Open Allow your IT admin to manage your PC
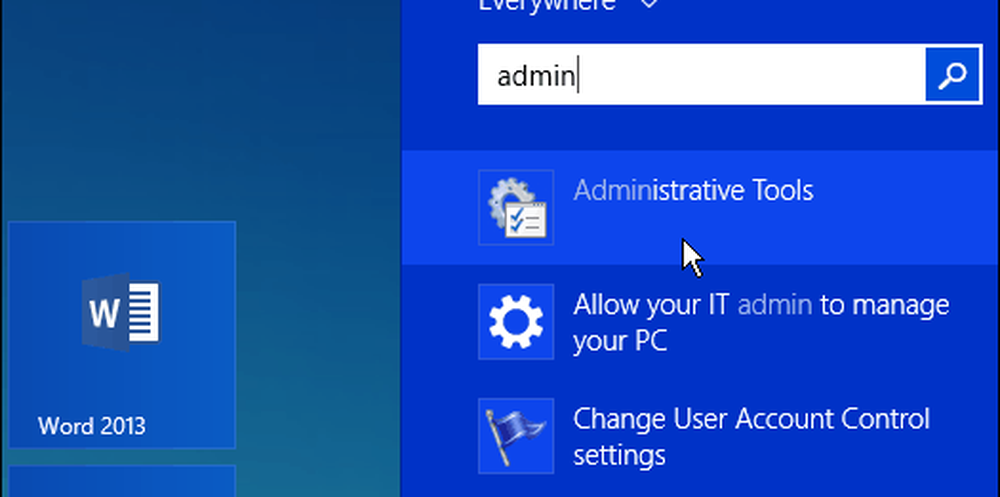Screen dimensions: 1000x497 700,322
